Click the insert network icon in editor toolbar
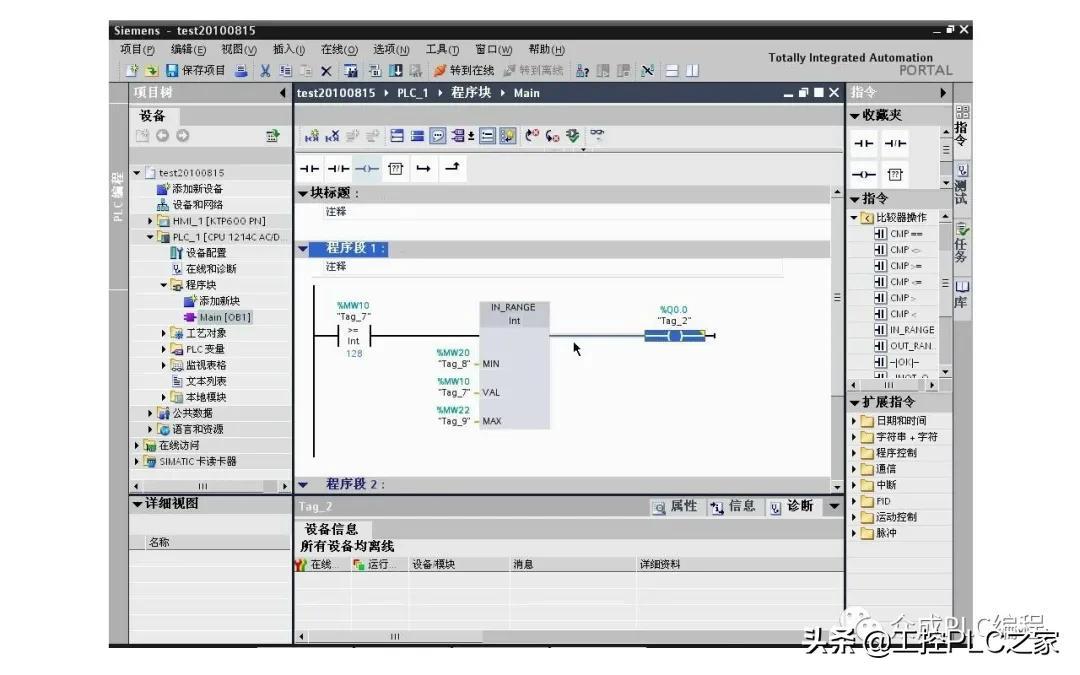Image resolution: width=1080 pixels, height=675 pixels. tap(311, 136)
